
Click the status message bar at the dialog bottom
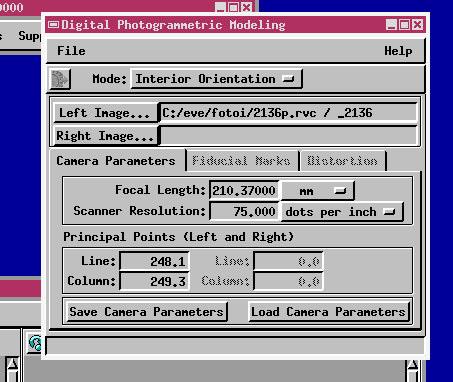coord(235,346)
